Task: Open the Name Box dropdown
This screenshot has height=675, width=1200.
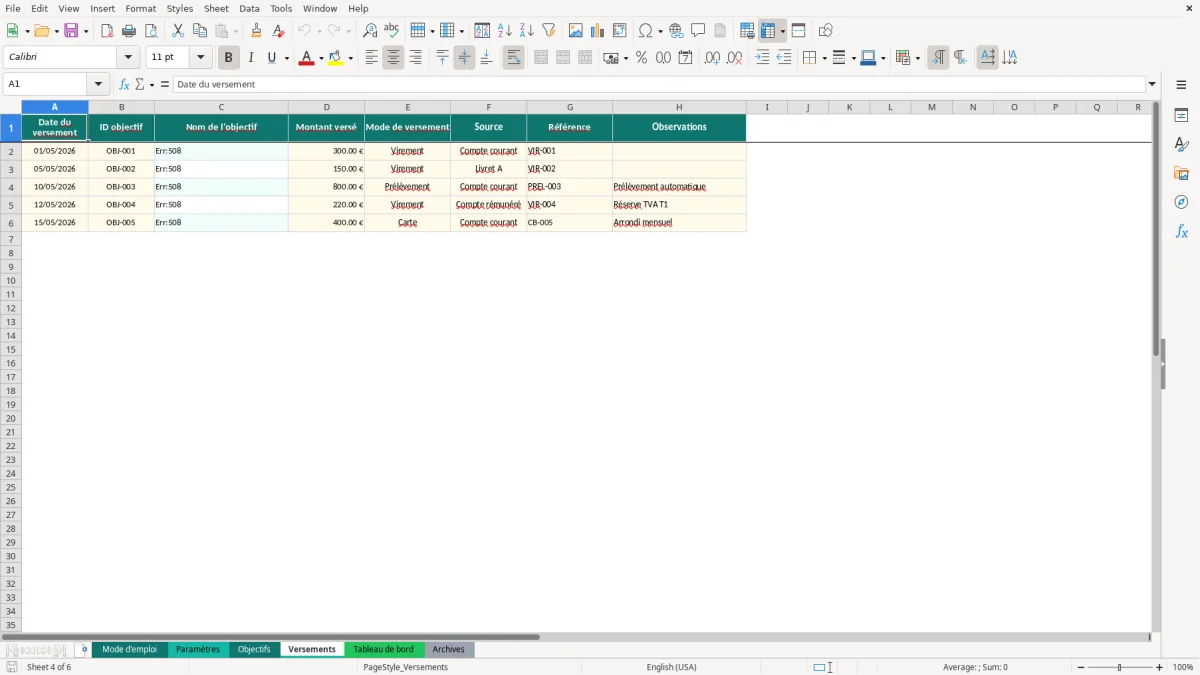Action: point(98,84)
